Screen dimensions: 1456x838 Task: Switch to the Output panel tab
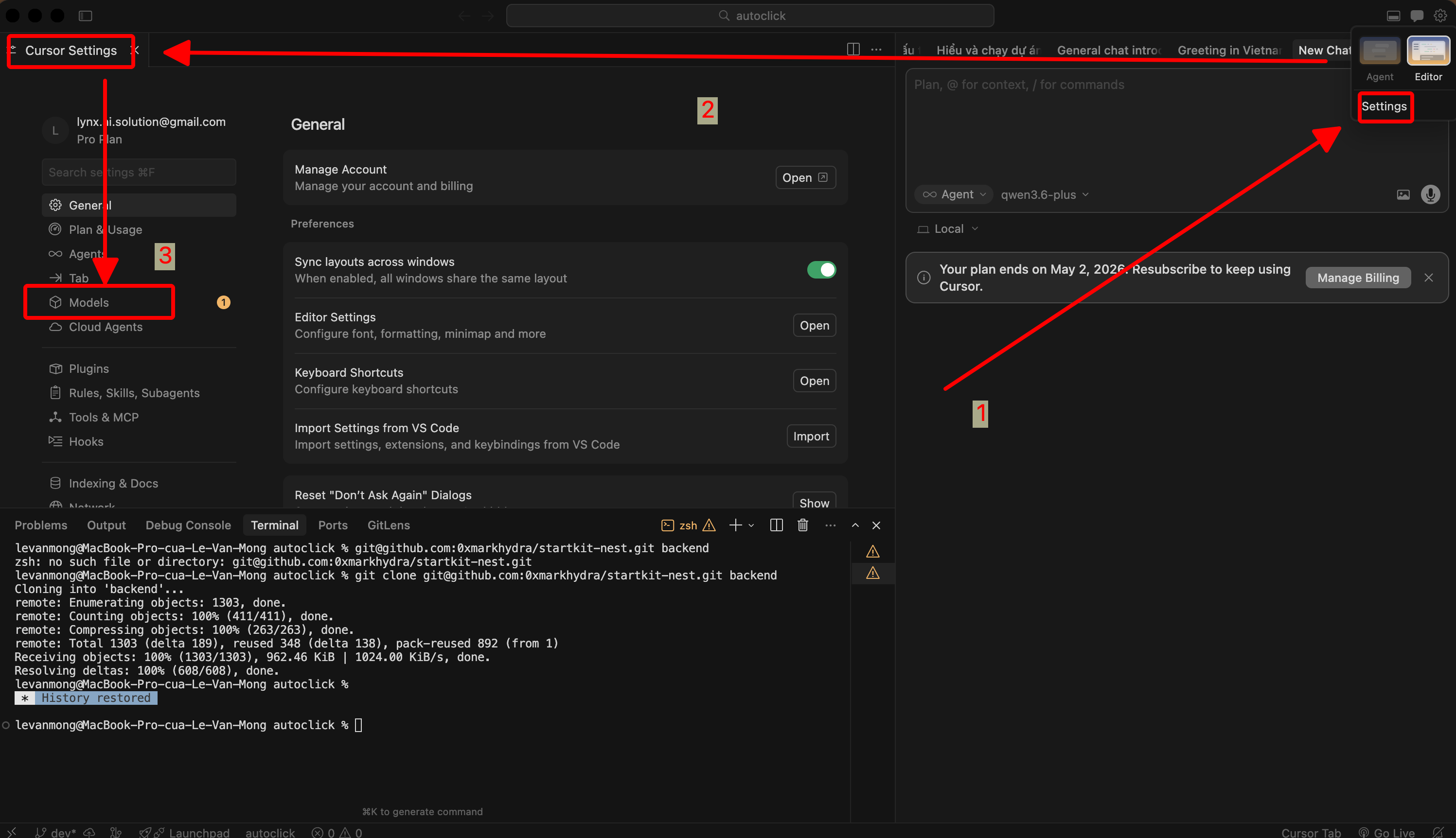tap(107, 525)
